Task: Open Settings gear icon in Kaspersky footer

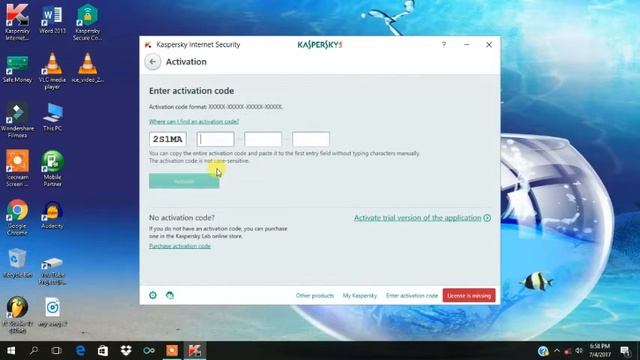Action: click(153, 295)
